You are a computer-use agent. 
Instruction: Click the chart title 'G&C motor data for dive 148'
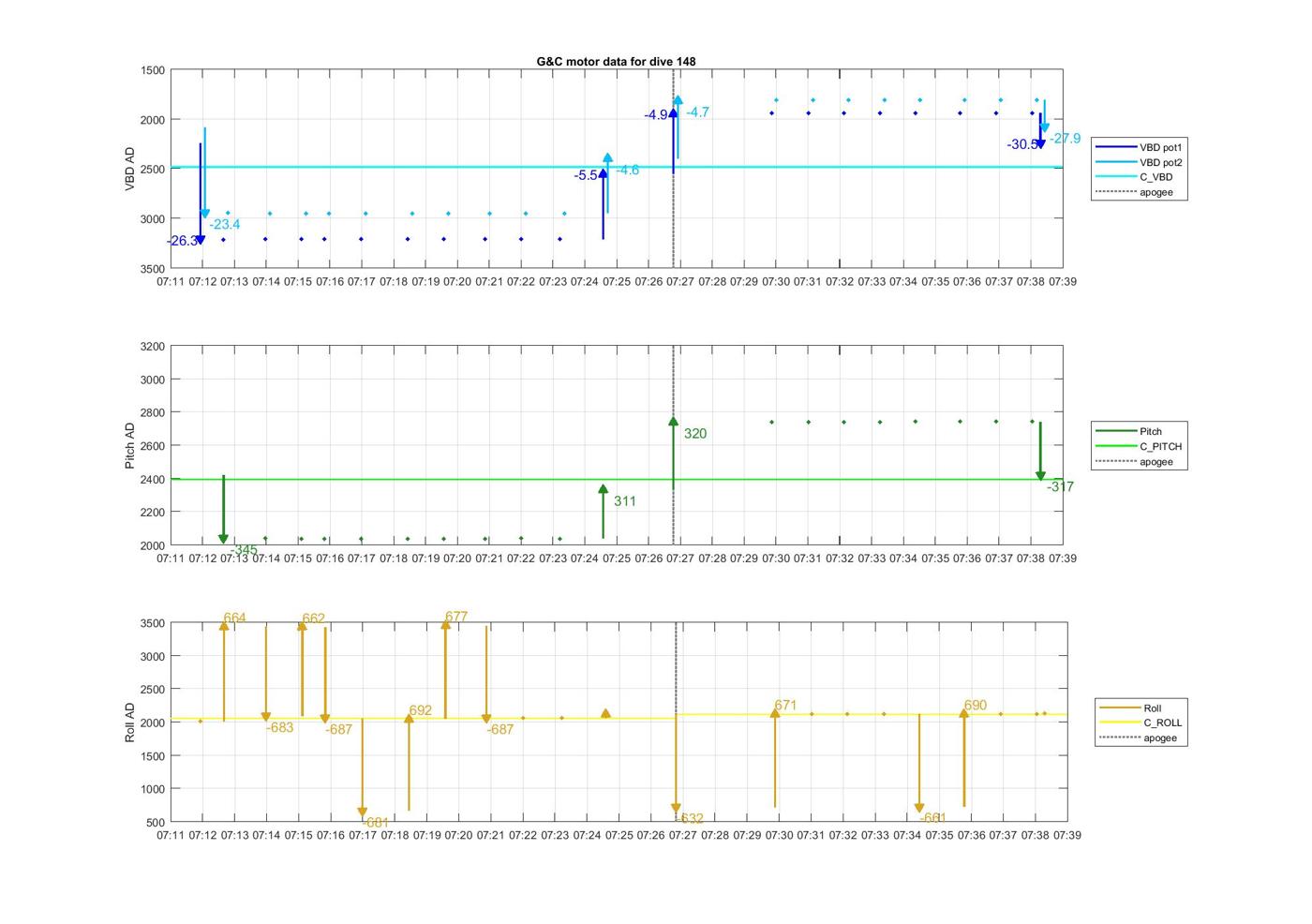click(616, 62)
